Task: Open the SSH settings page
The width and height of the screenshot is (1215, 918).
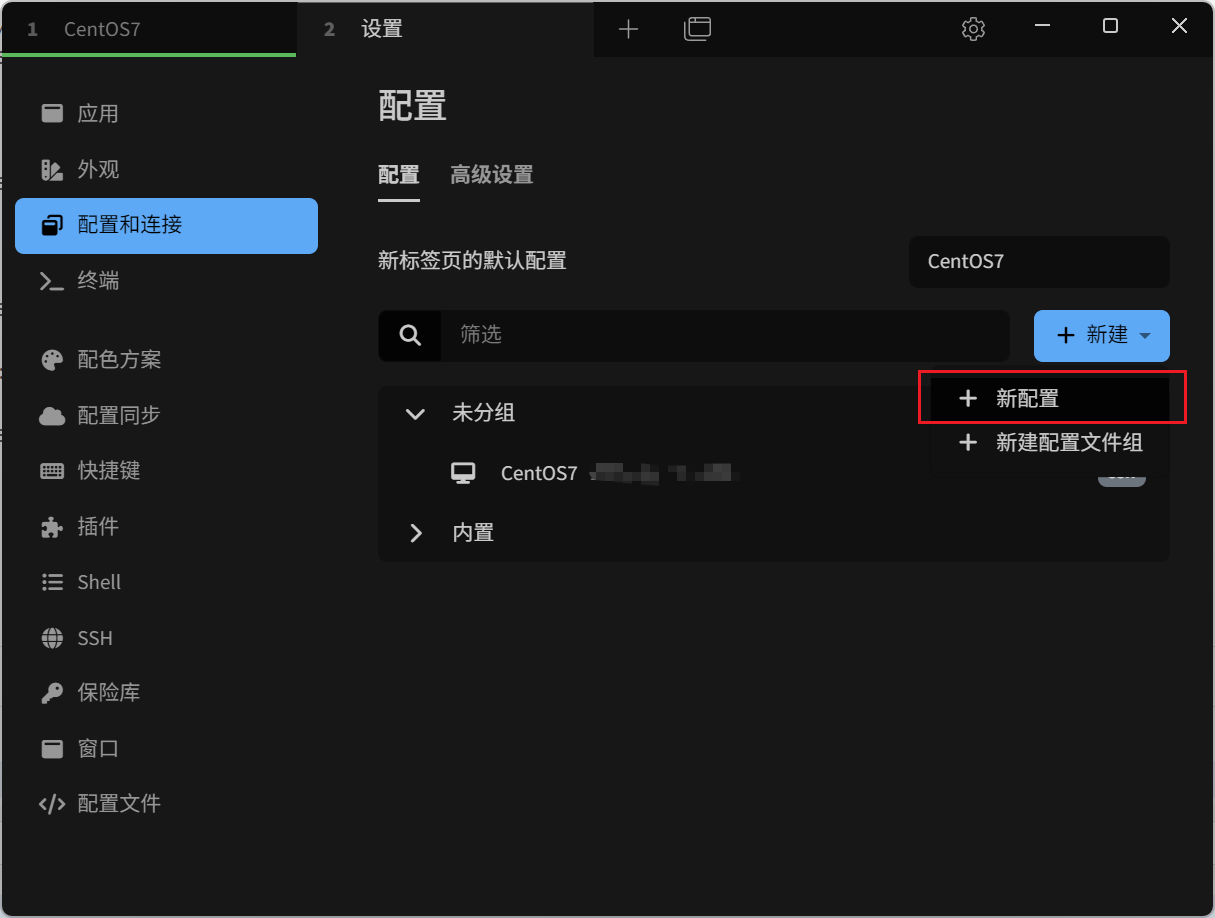Action: pos(95,637)
